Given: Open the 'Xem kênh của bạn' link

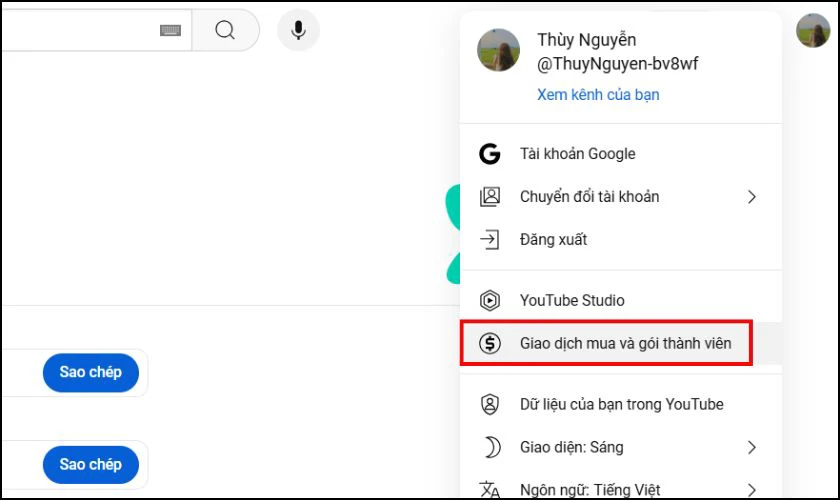Looking at the screenshot, I should tap(598, 95).
